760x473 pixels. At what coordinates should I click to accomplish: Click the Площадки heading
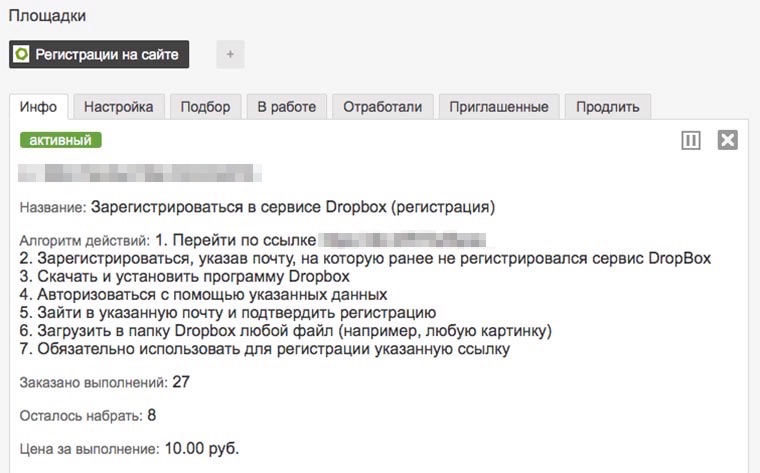point(47,16)
